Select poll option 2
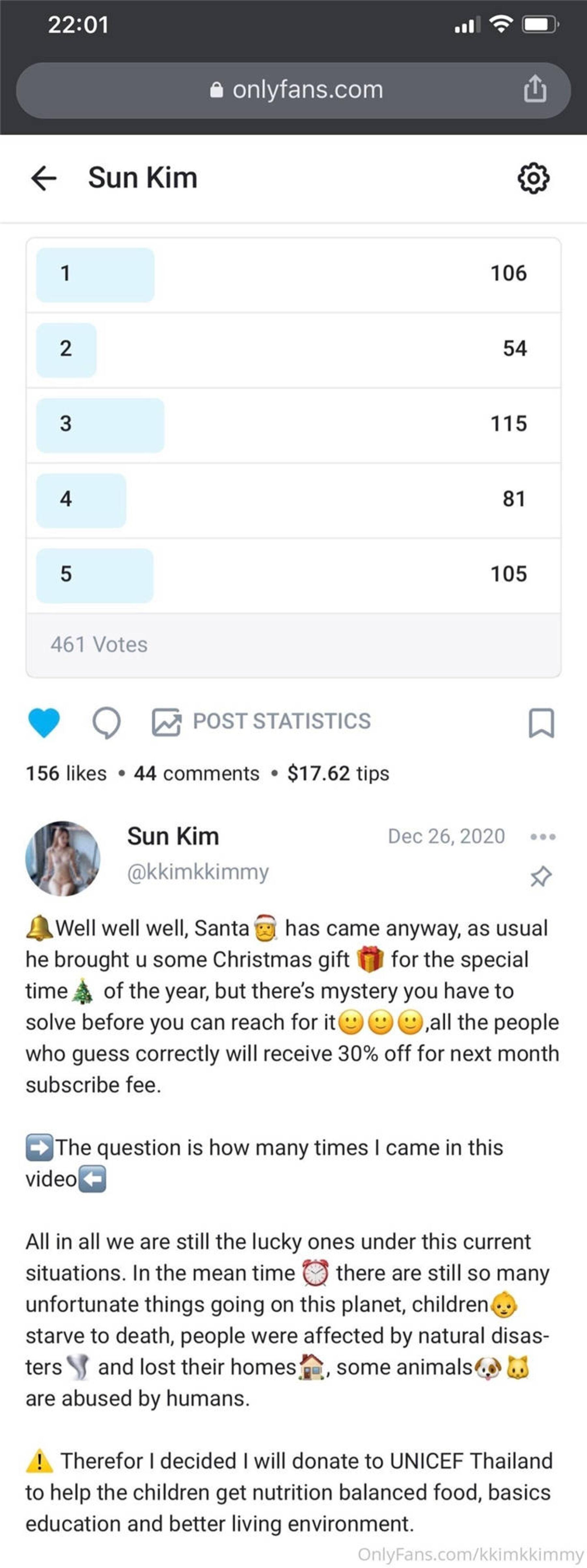The image size is (587, 1568). tap(293, 349)
